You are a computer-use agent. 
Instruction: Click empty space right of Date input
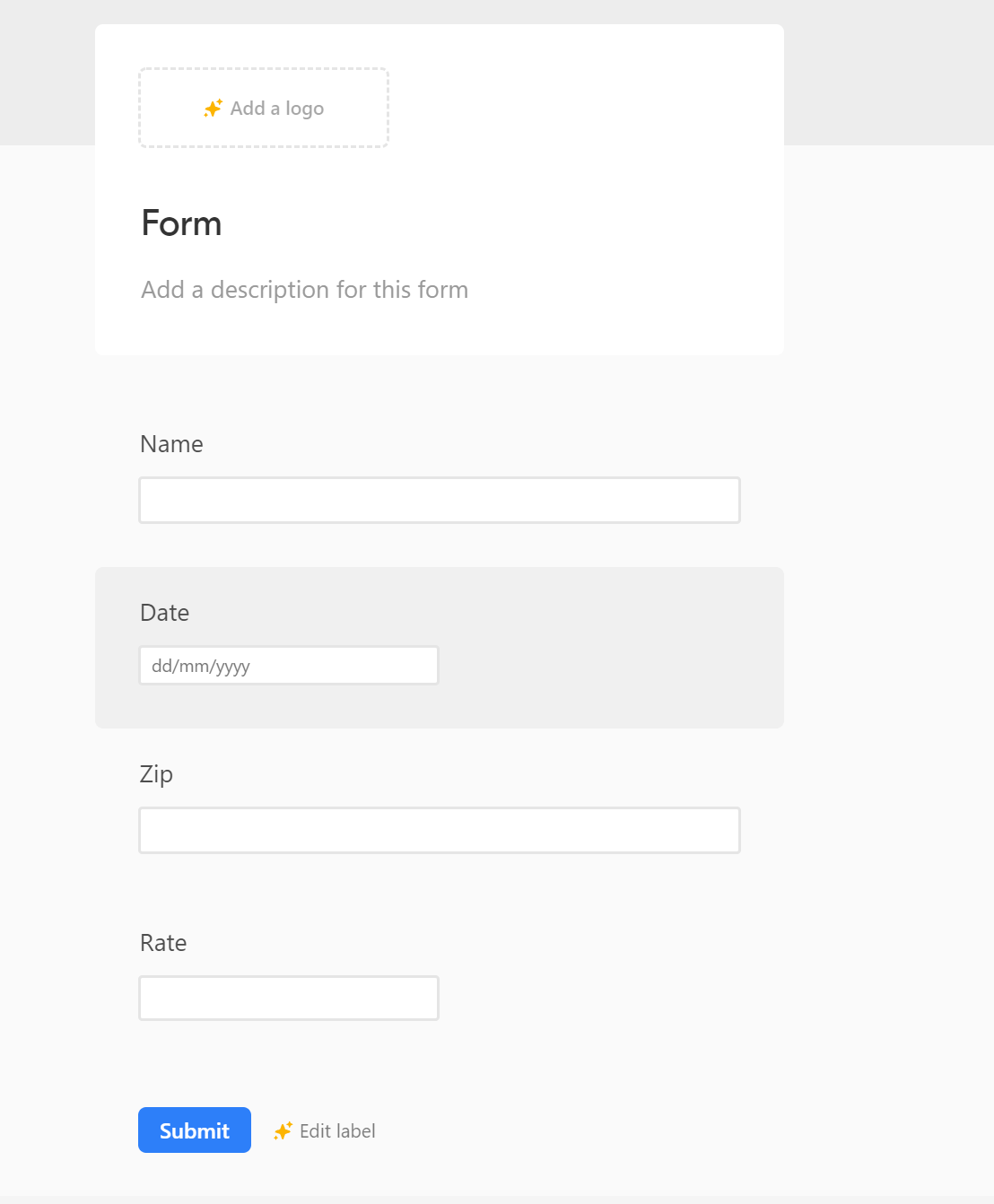(x=610, y=666)
